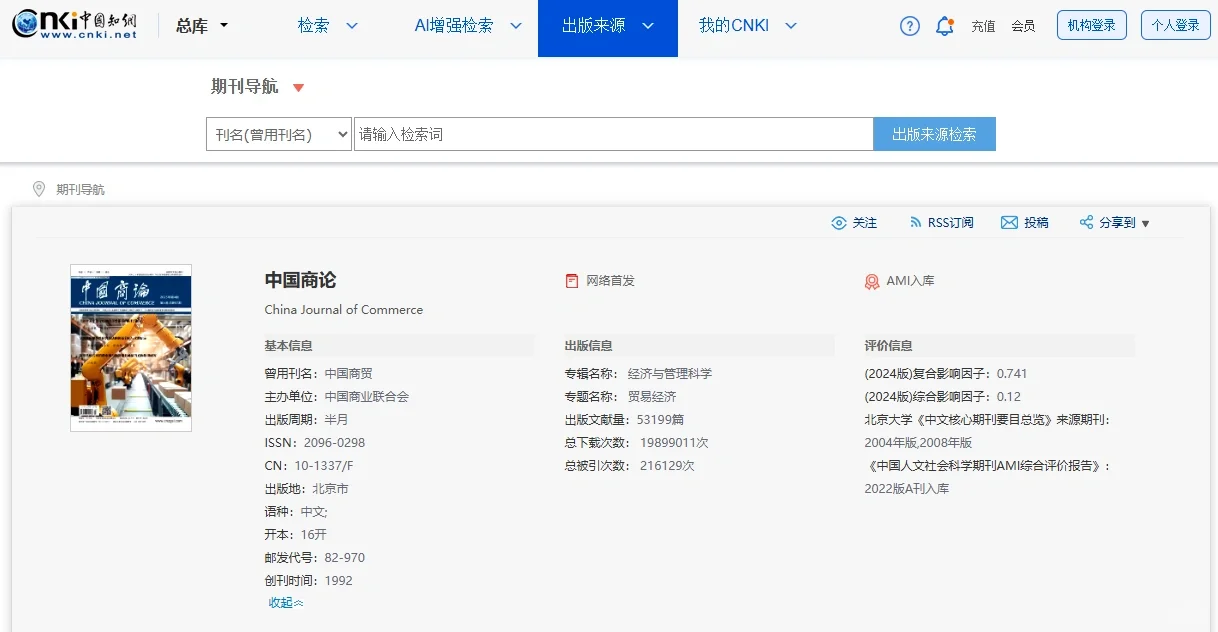
Task: Click the 充值 link
Action: pyautogui.click(x=983, y=26)
